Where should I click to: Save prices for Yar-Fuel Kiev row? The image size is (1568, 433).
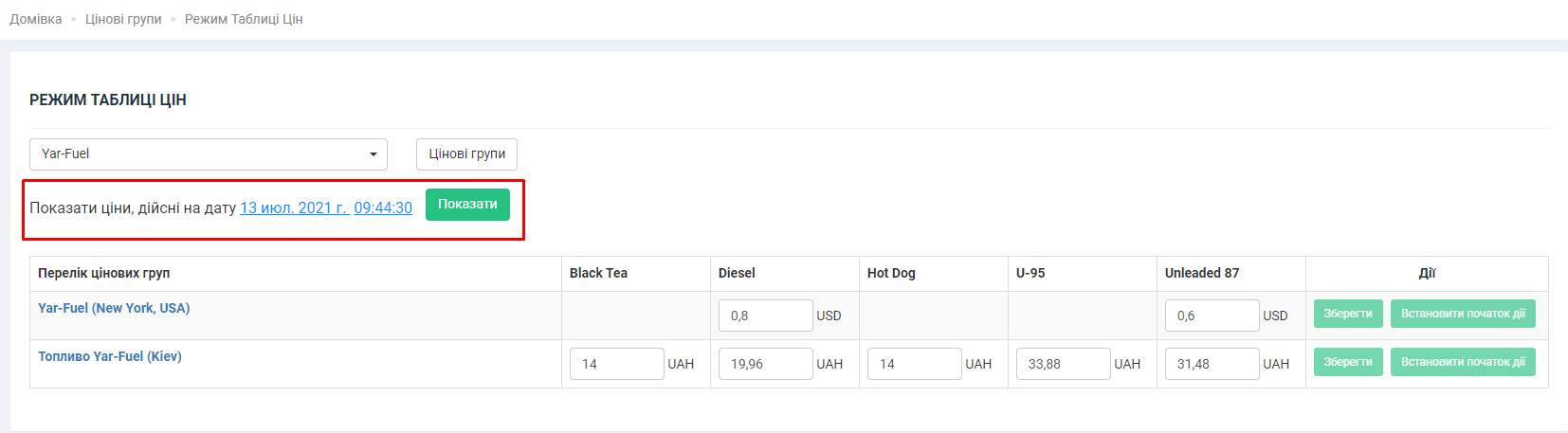(1347, 362)
